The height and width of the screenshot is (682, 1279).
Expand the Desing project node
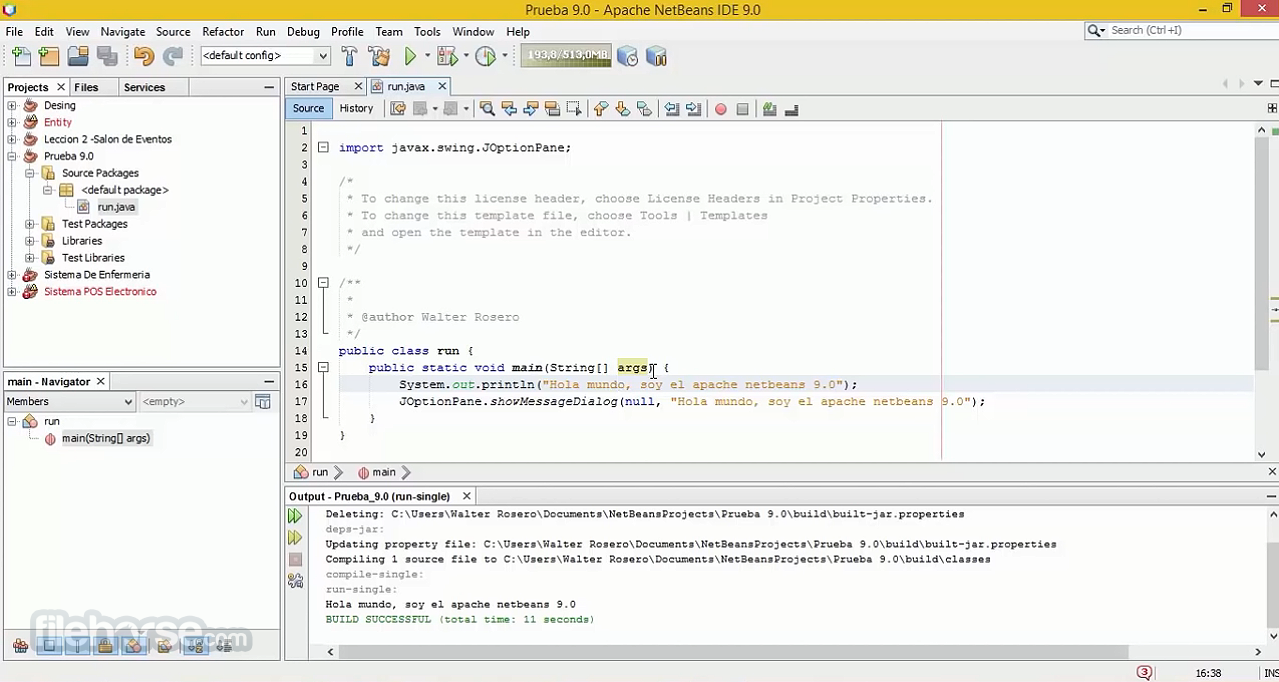12,106
